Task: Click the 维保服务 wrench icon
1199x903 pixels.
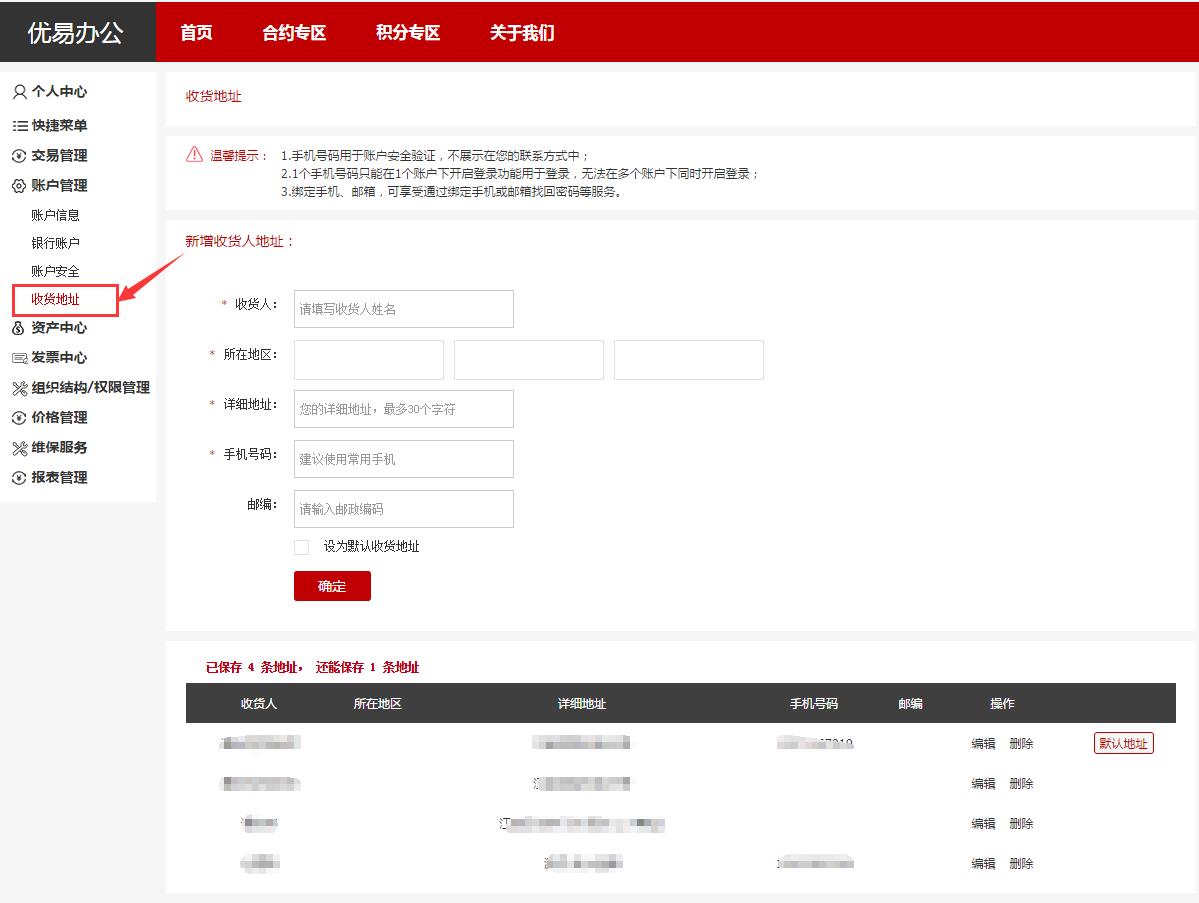Action: pos(19,448)
